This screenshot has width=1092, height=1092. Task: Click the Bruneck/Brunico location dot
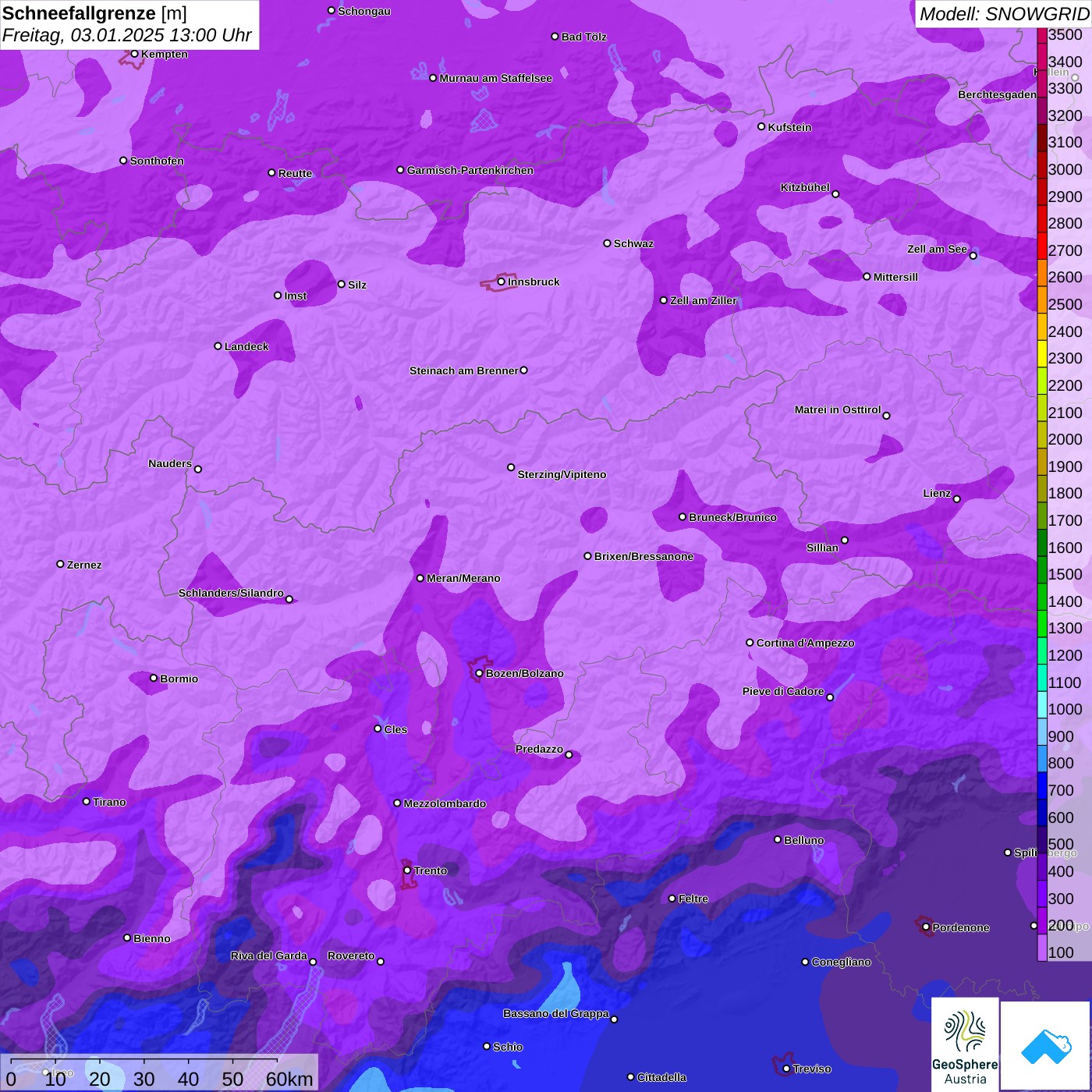coord(682,516)
